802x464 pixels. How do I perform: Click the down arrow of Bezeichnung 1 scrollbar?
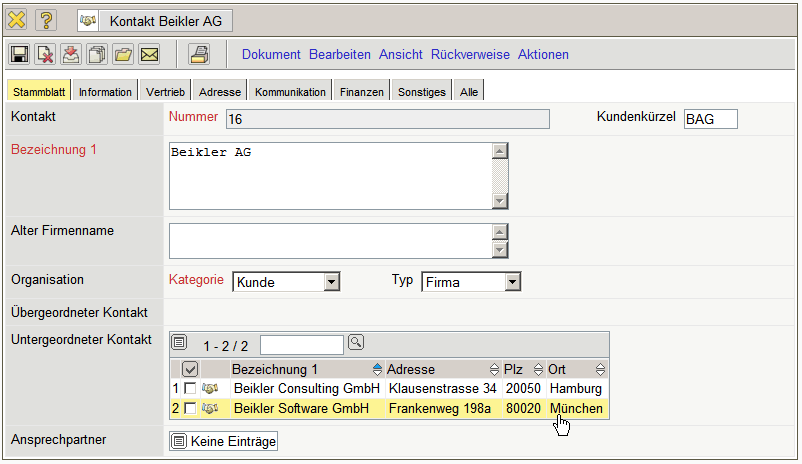point(500,202)
